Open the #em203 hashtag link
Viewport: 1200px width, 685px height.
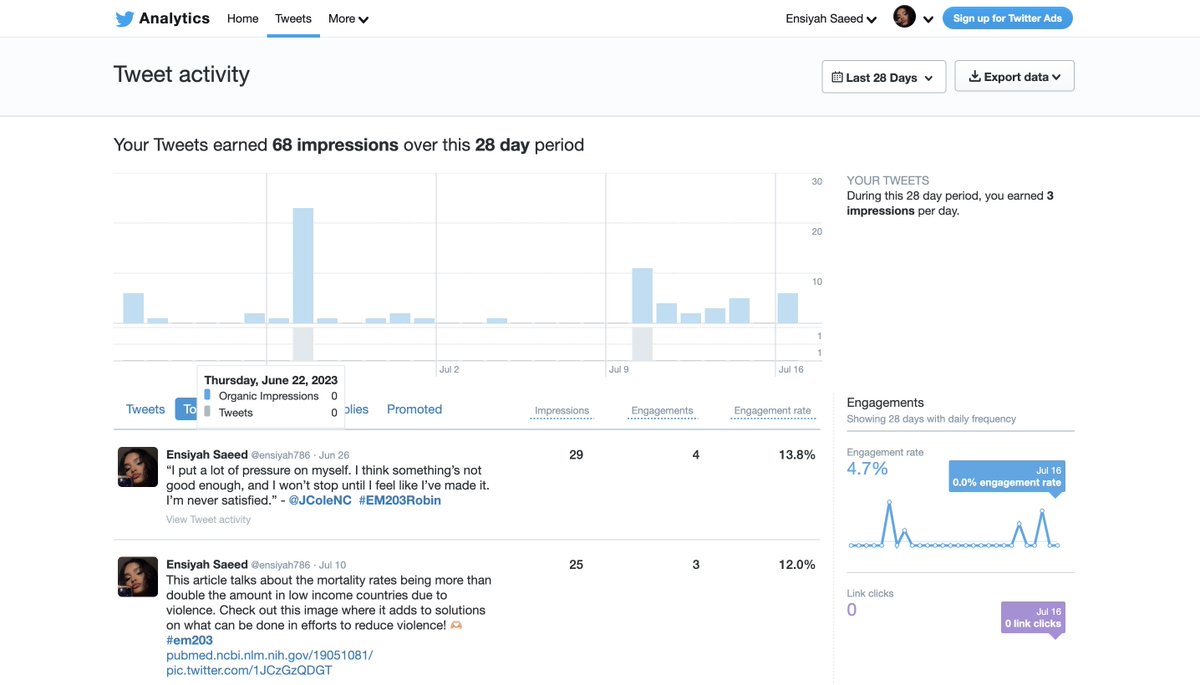click(x=189, y=640)
